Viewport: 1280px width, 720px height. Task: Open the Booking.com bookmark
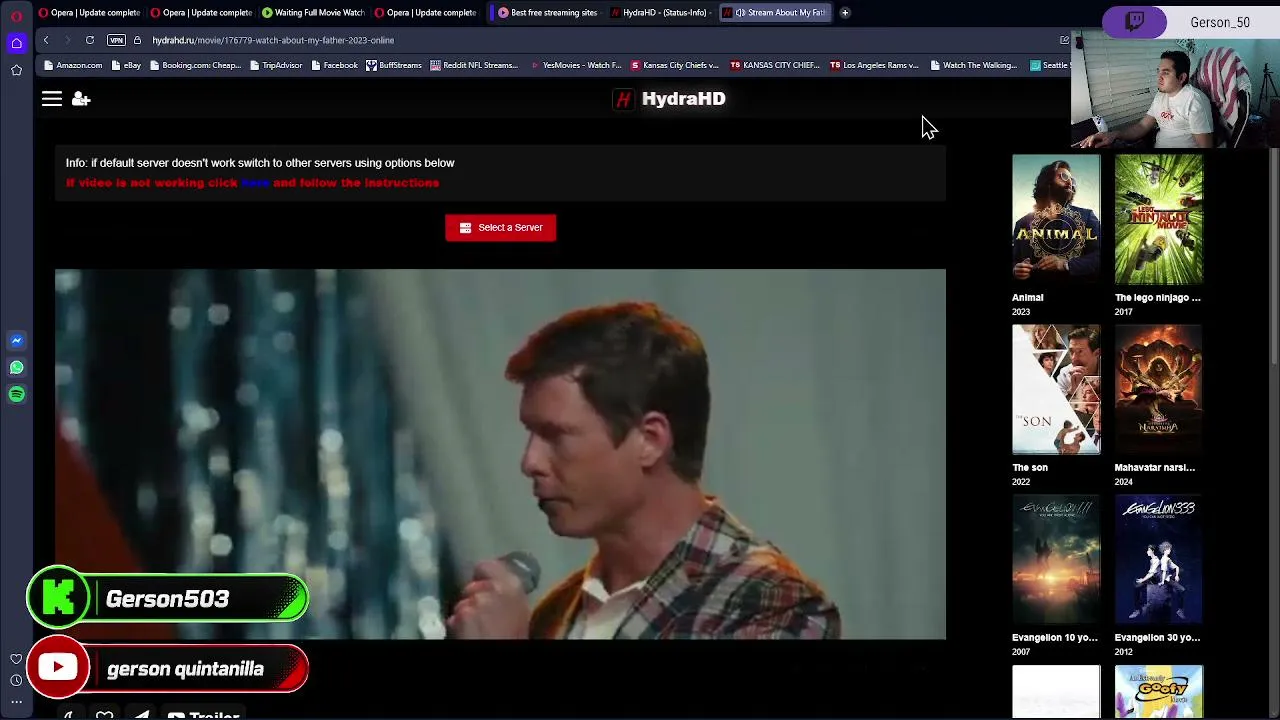pos(195,65)
